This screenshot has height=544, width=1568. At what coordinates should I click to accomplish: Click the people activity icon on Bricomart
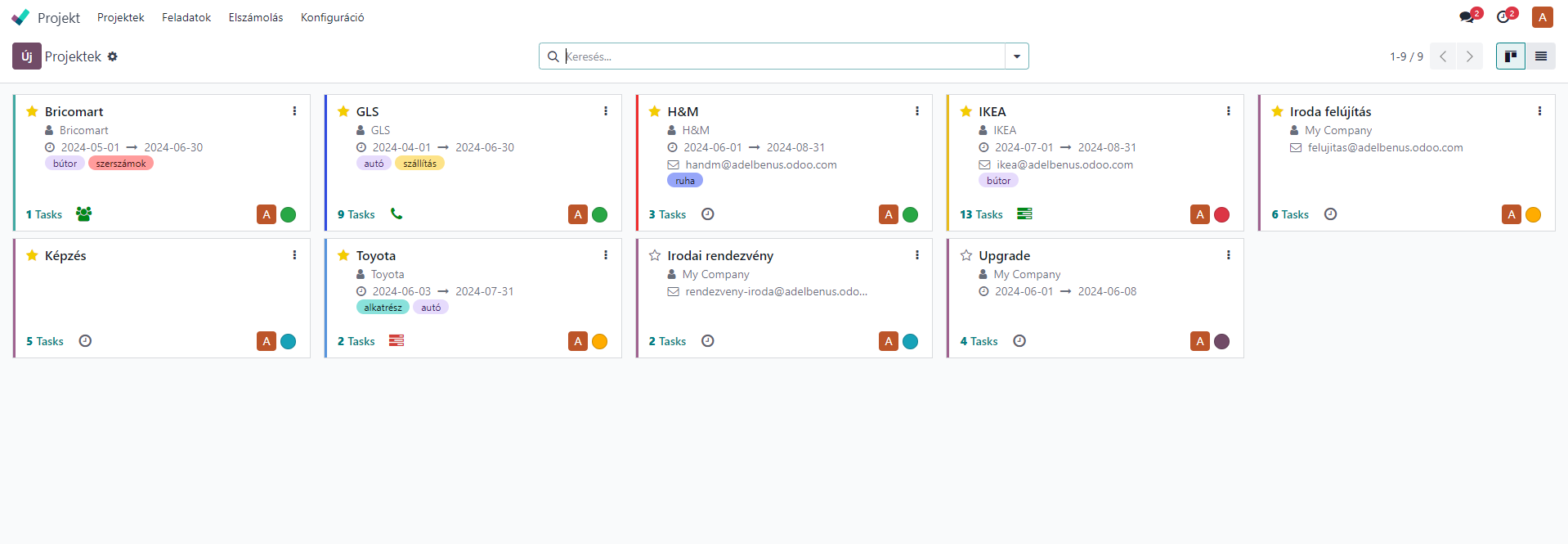83,214
